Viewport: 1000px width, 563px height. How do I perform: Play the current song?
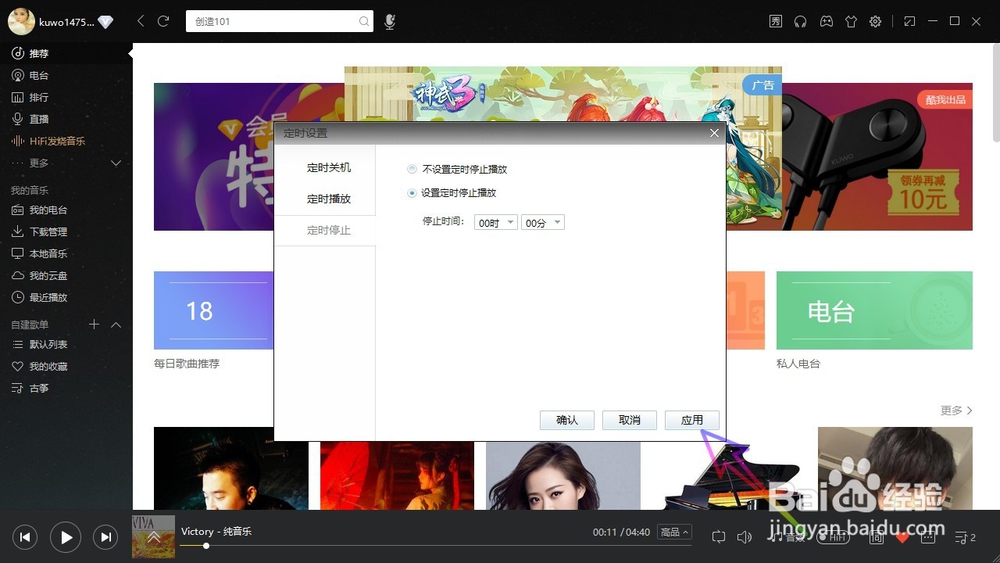point(66,537)
